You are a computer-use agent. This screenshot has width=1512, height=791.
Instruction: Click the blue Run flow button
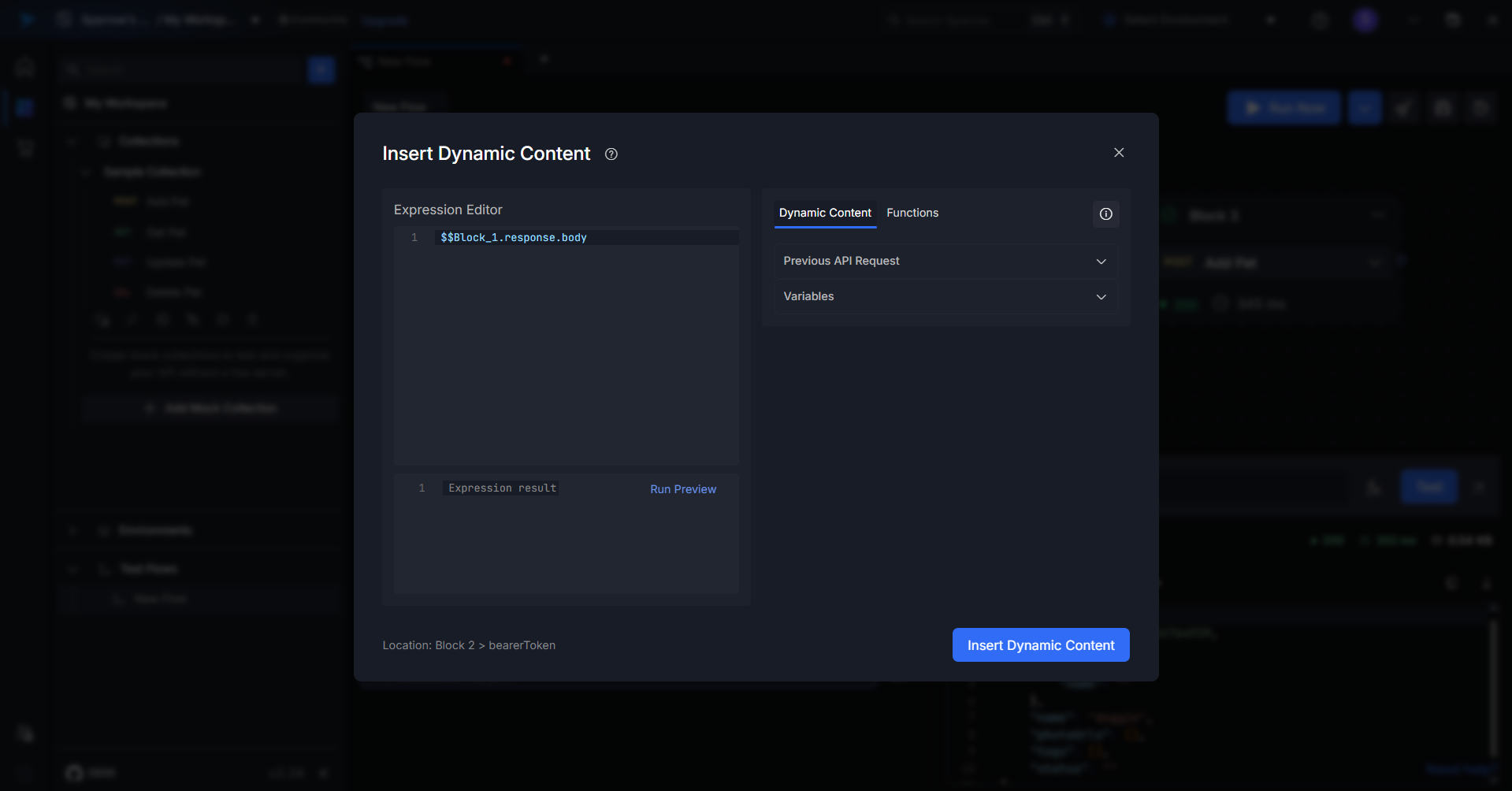tap(1284, 108)
